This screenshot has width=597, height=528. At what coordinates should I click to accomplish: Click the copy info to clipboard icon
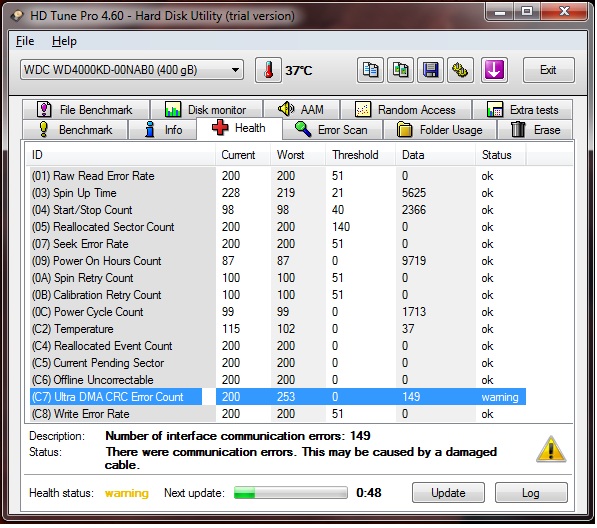coord(370,70)
